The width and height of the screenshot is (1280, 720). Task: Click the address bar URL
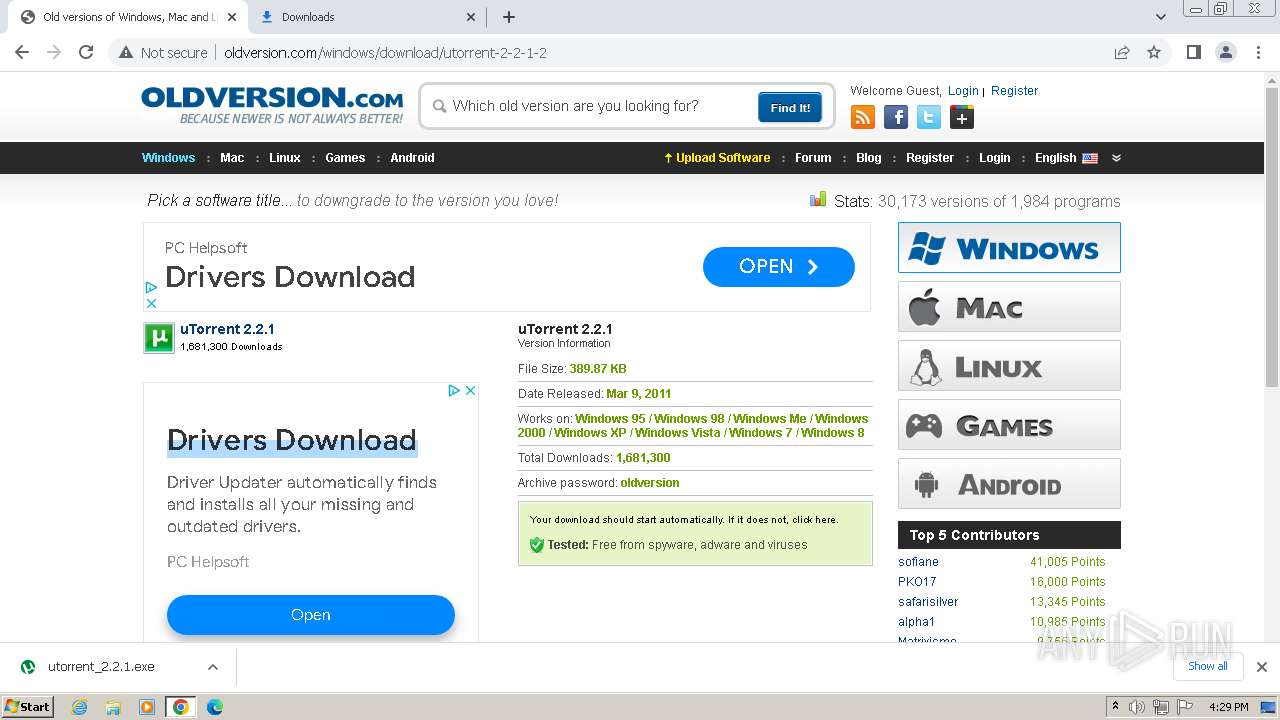click(385, 53)
